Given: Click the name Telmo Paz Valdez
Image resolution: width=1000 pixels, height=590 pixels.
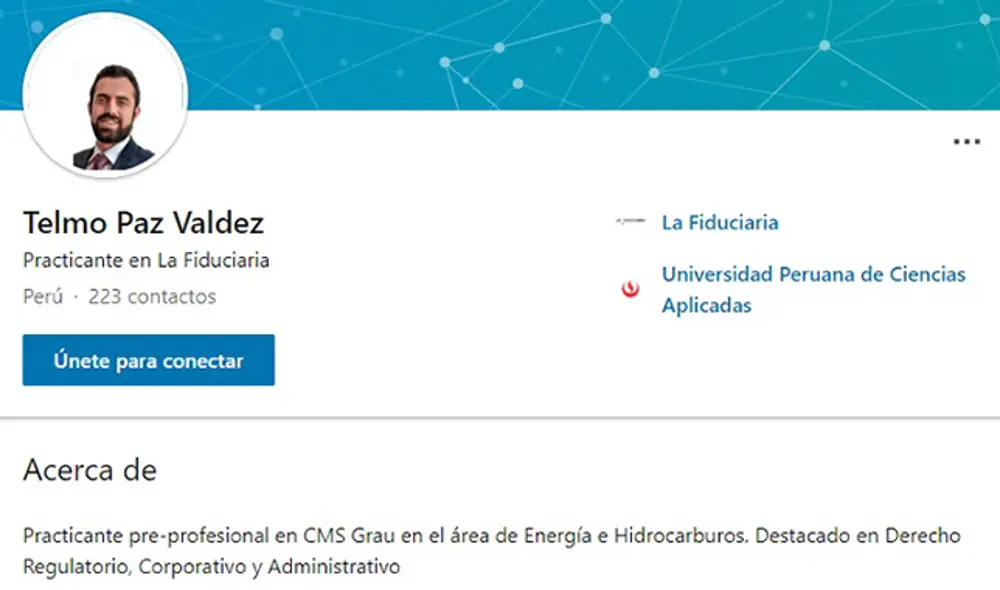Looking at the screenshot, I should [x=143, y=222].
